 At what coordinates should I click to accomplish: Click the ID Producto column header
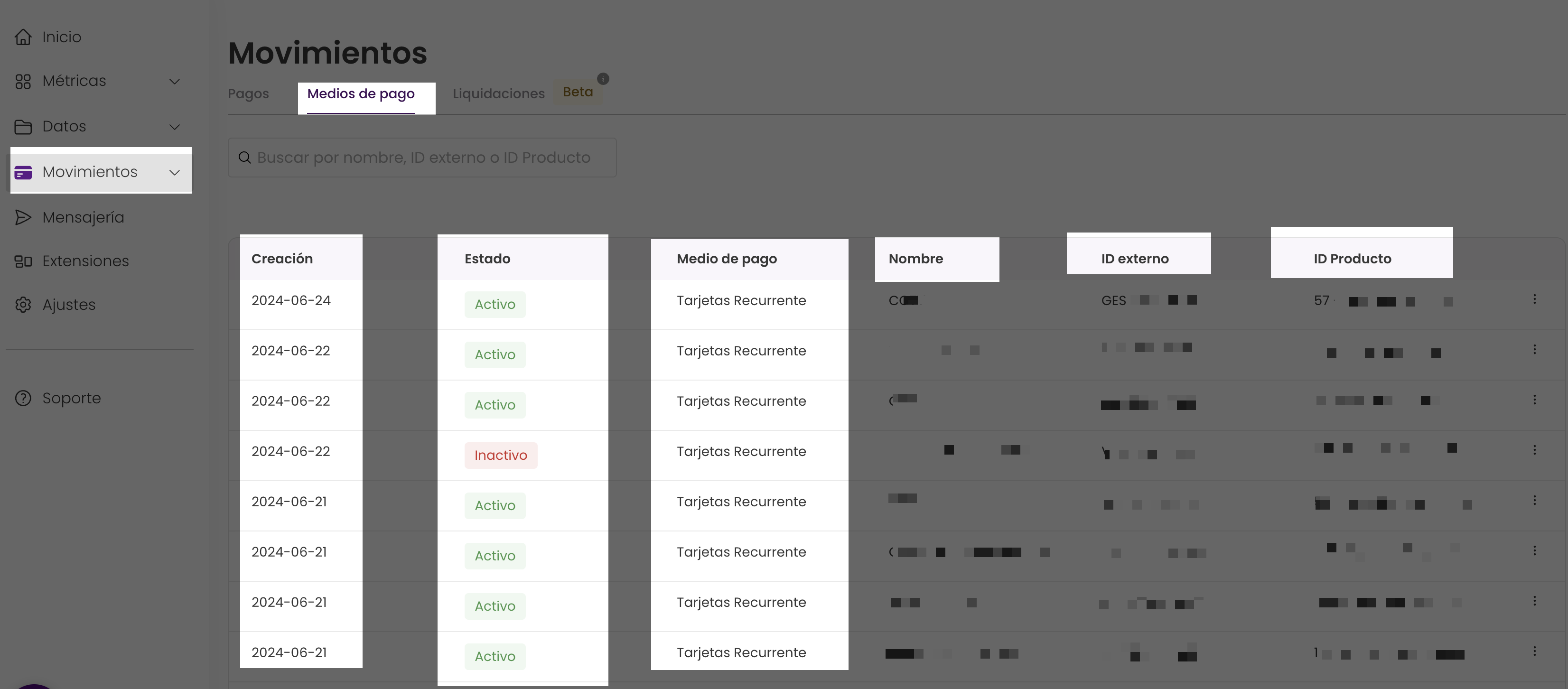pyautogui.click(x=1353, y=259)
